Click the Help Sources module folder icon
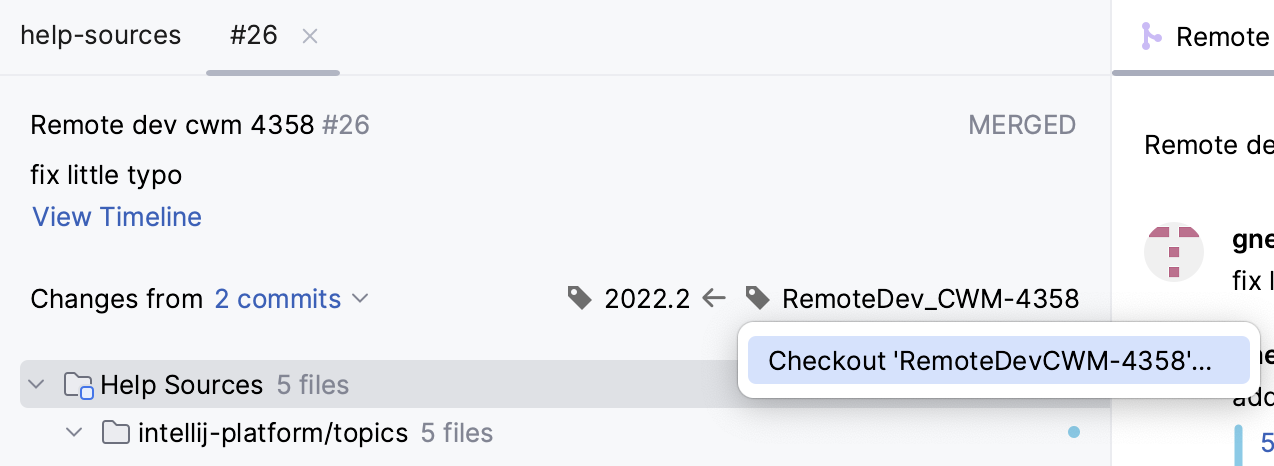Viewport: 1274px width, 466px height. [x=79, y=385]
